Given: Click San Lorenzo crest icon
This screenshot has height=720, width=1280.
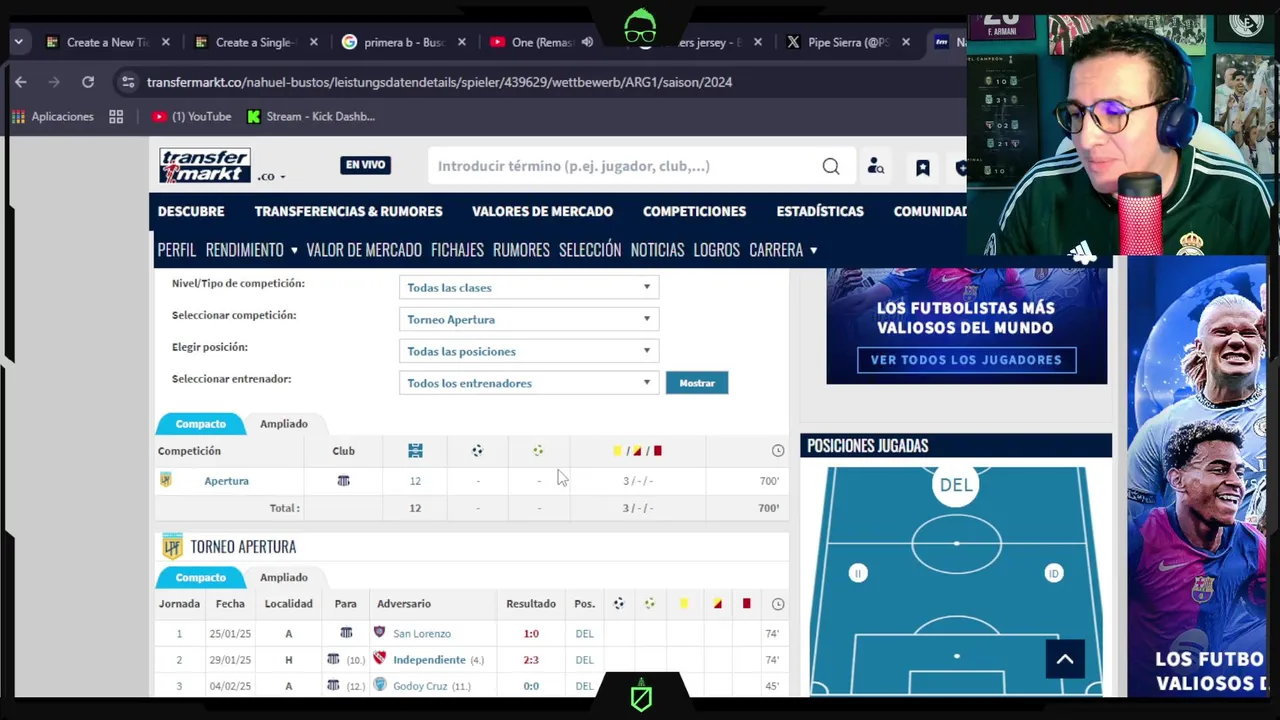Looking at the screenshot, I should click(379, 633).
